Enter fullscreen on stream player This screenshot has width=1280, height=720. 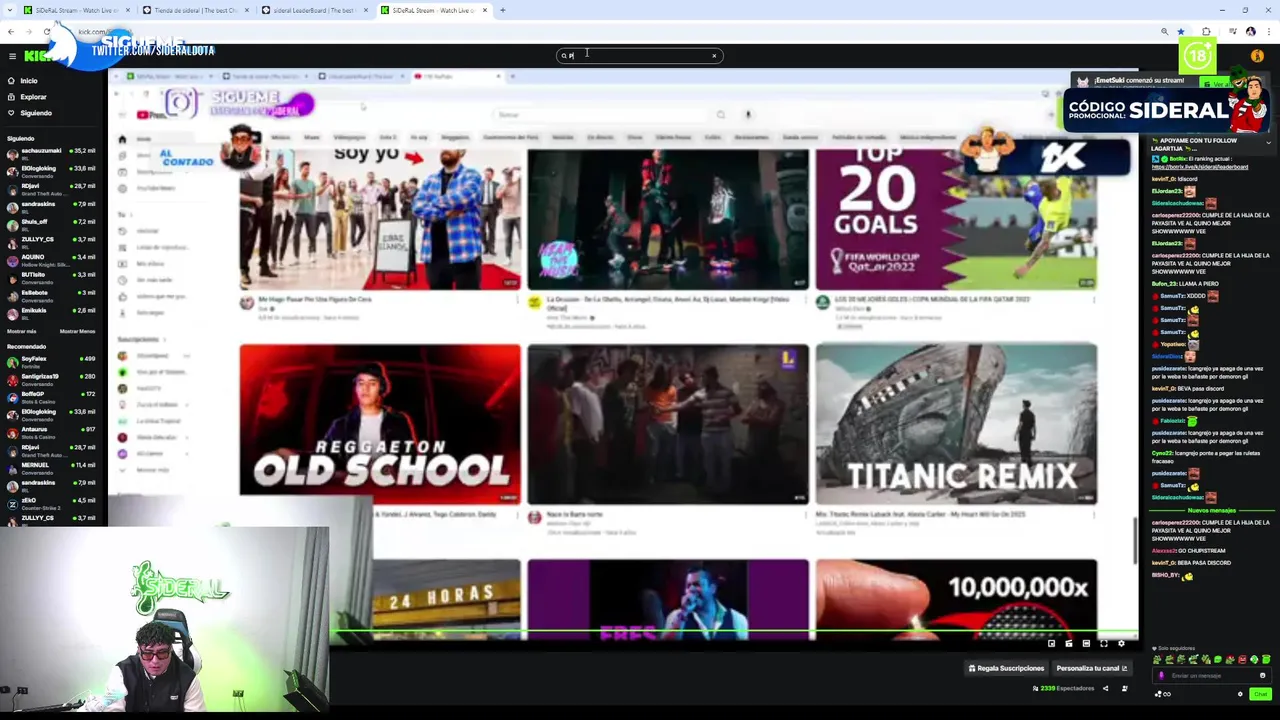(1104, 643)
